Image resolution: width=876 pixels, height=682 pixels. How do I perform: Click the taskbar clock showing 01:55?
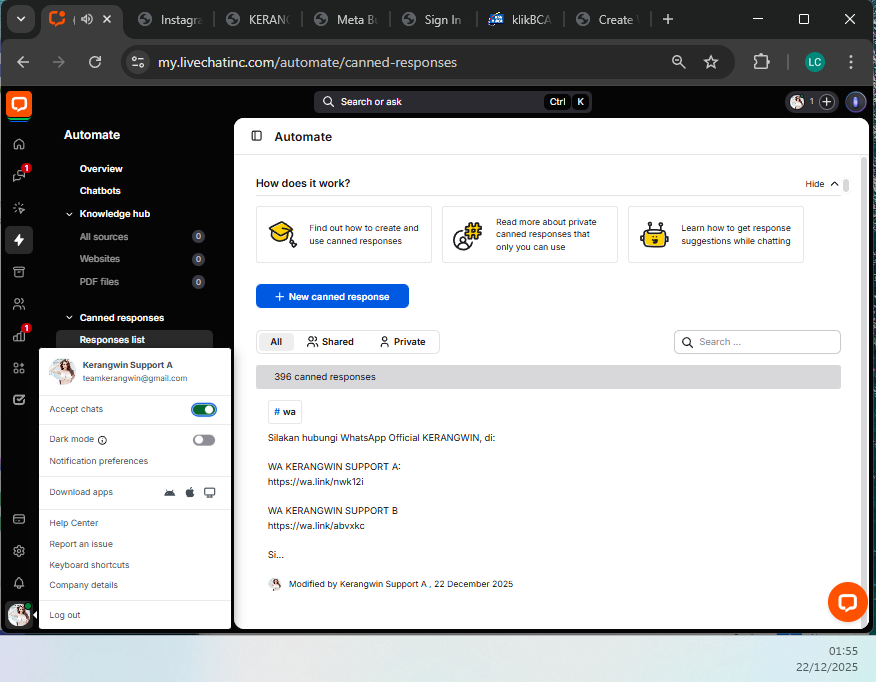843,651
